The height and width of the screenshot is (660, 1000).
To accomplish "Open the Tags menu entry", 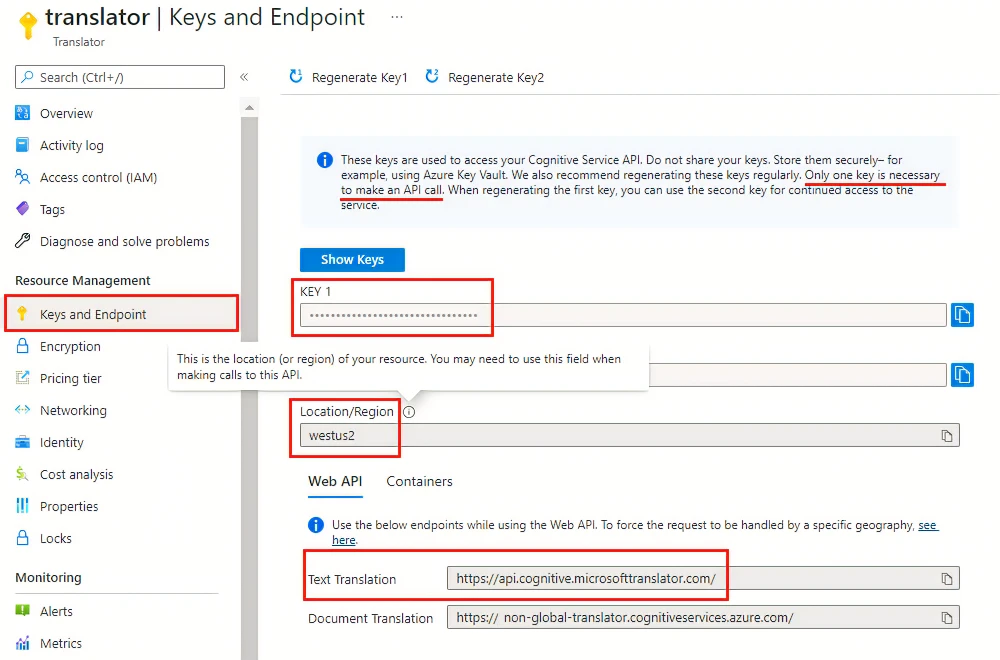I will [x=52, y=209].
